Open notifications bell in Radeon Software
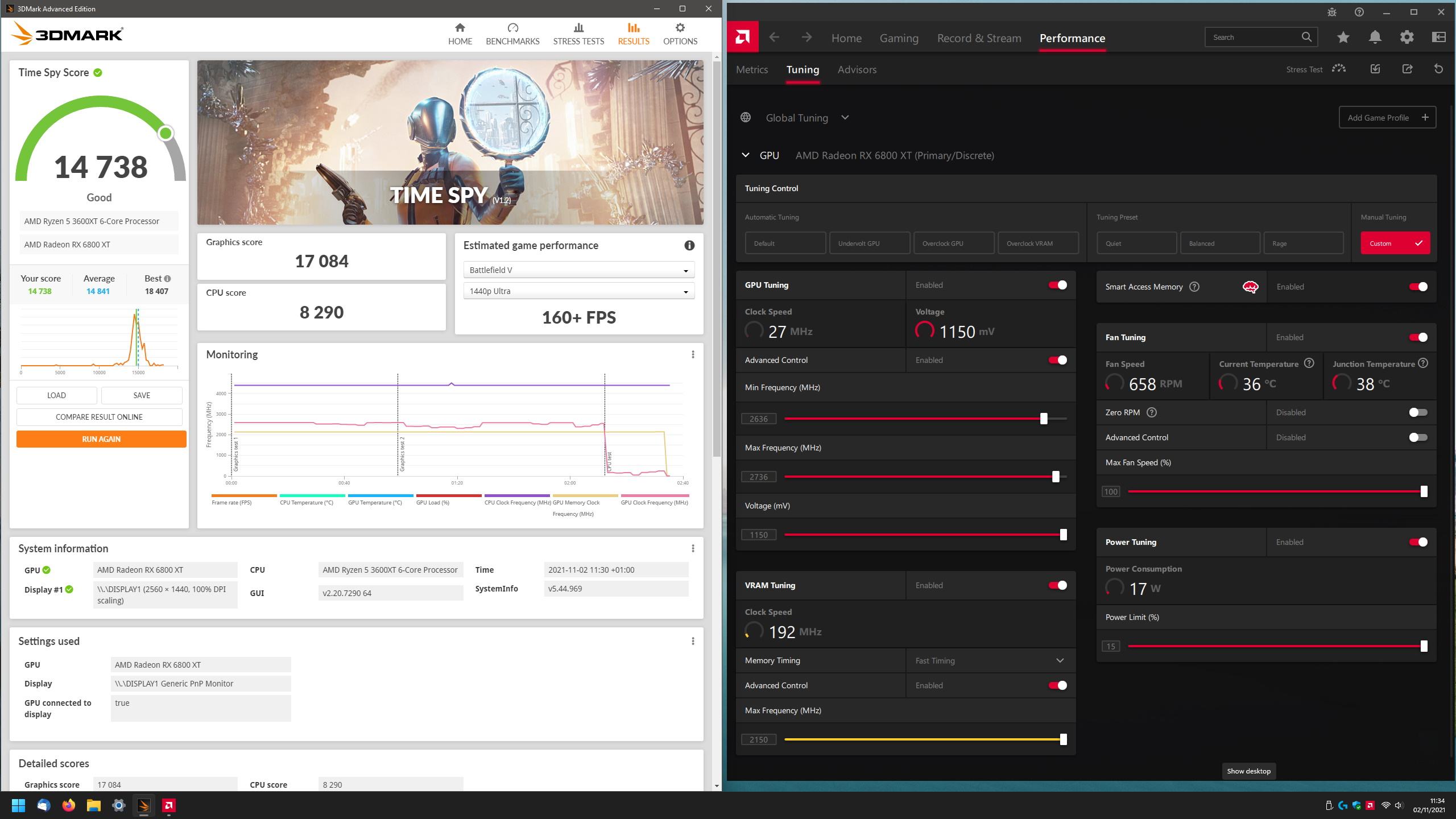This screenshot has width=1456, height=819. click(1375, 38)
